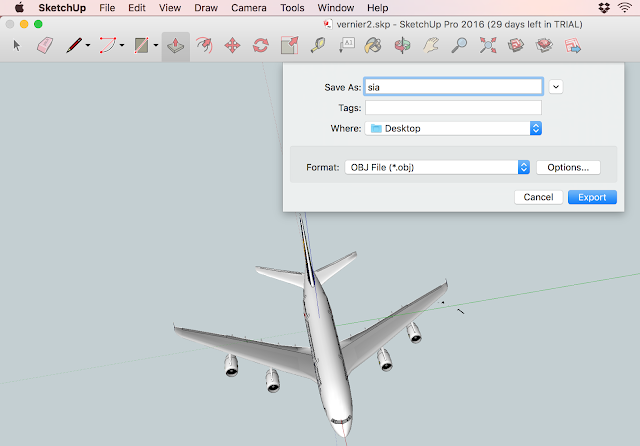Viewport: 640px width, 446px height.
Task: Expand the Arc tool dropdown arrow
Action: tap(122, 45)
